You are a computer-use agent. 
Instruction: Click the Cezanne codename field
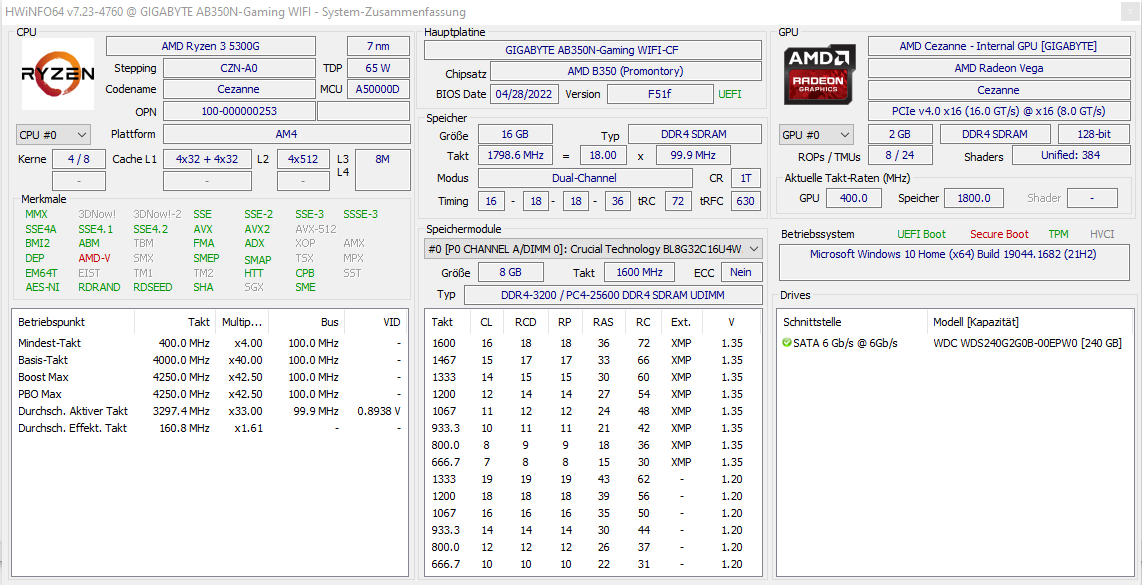tap(239, 89)
